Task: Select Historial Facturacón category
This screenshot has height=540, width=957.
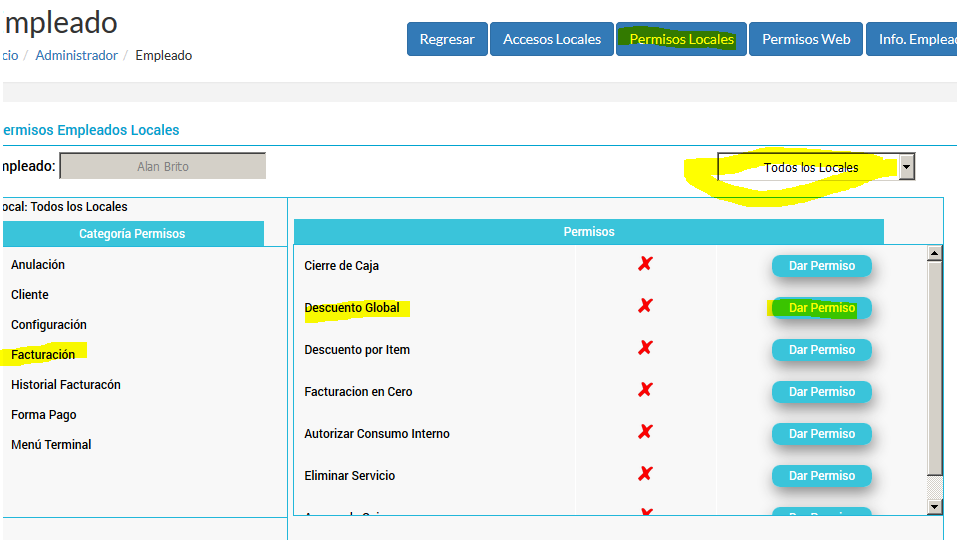Action: pyautogui.click(x=66, y=384)
